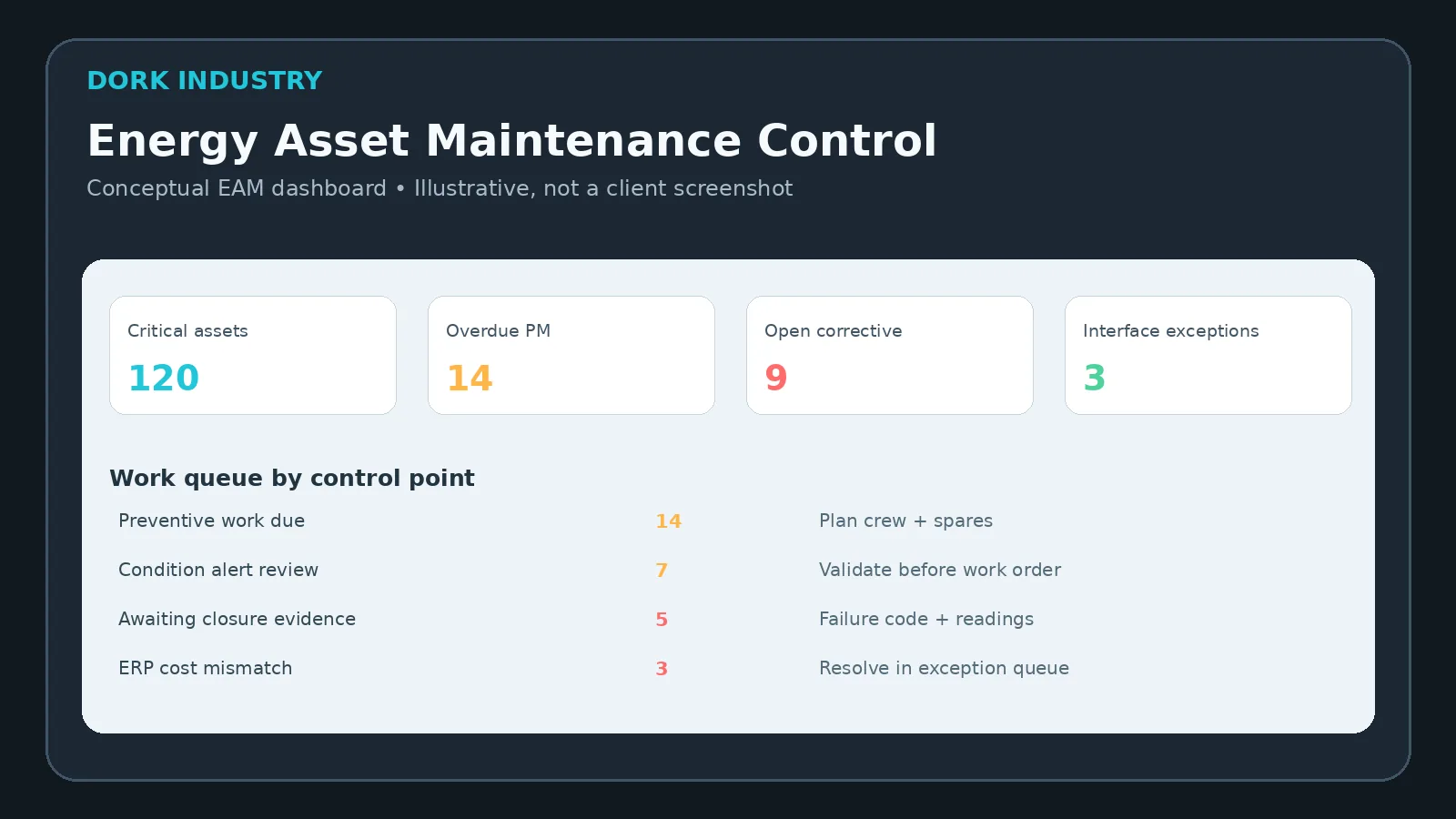1456x819 pixels.
Task: Click the 9 open corrective value
Action: pyautogui.click(x=776, y=378)
